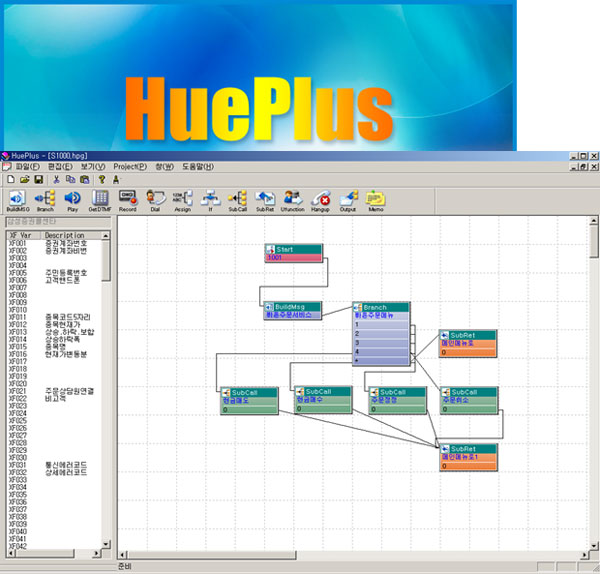
Task: Select variable row XF011
Action: click(x=54, y=317)
